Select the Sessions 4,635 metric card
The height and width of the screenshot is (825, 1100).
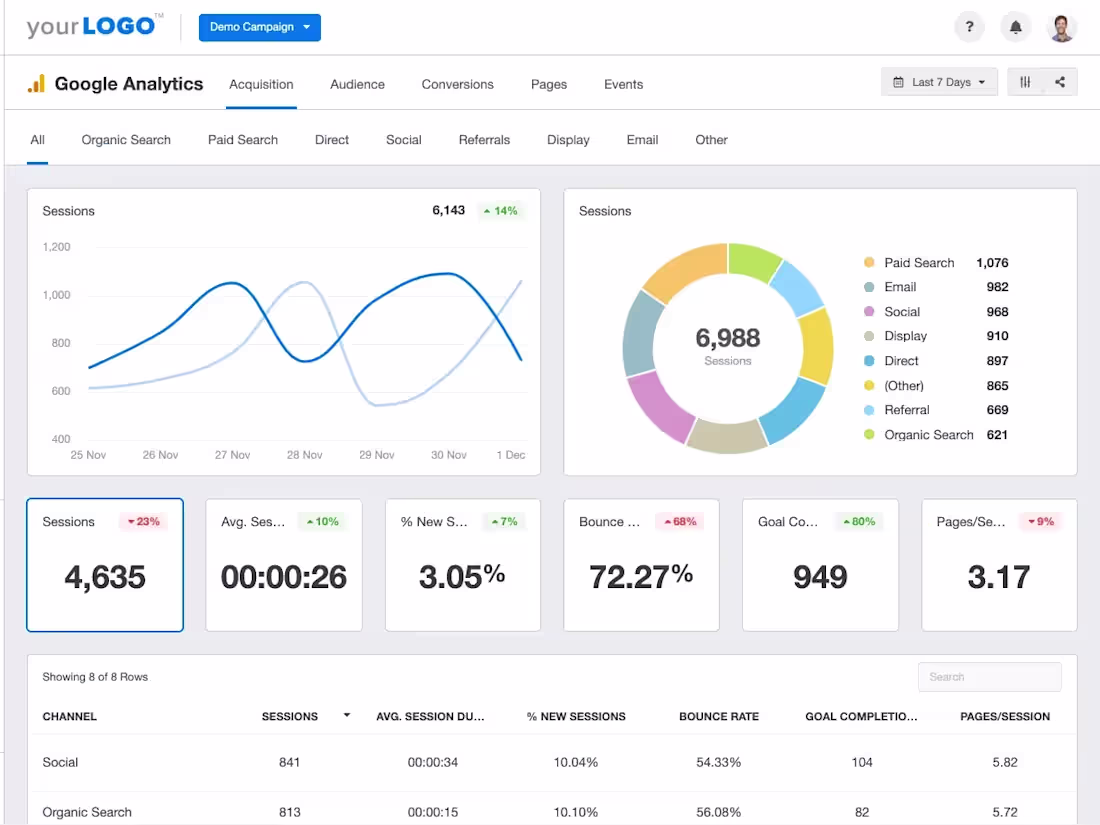[105, 565]
